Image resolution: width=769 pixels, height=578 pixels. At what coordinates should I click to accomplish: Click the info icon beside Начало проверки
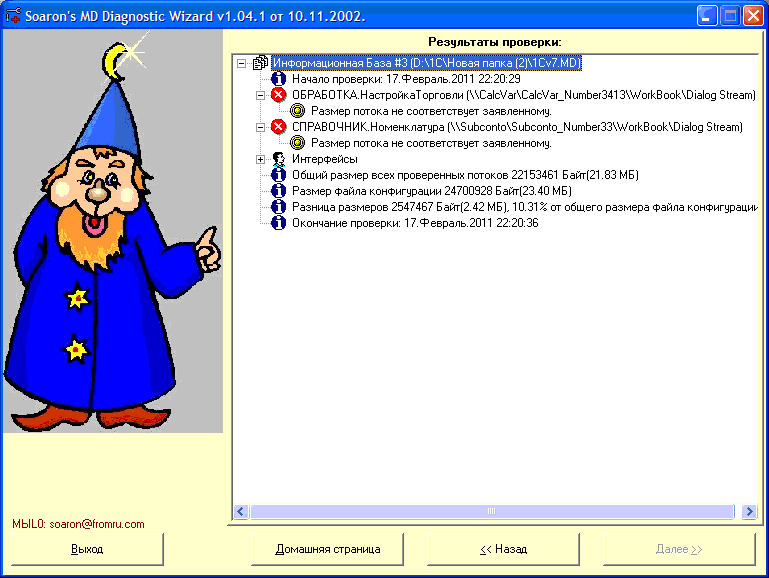point(279,79)
